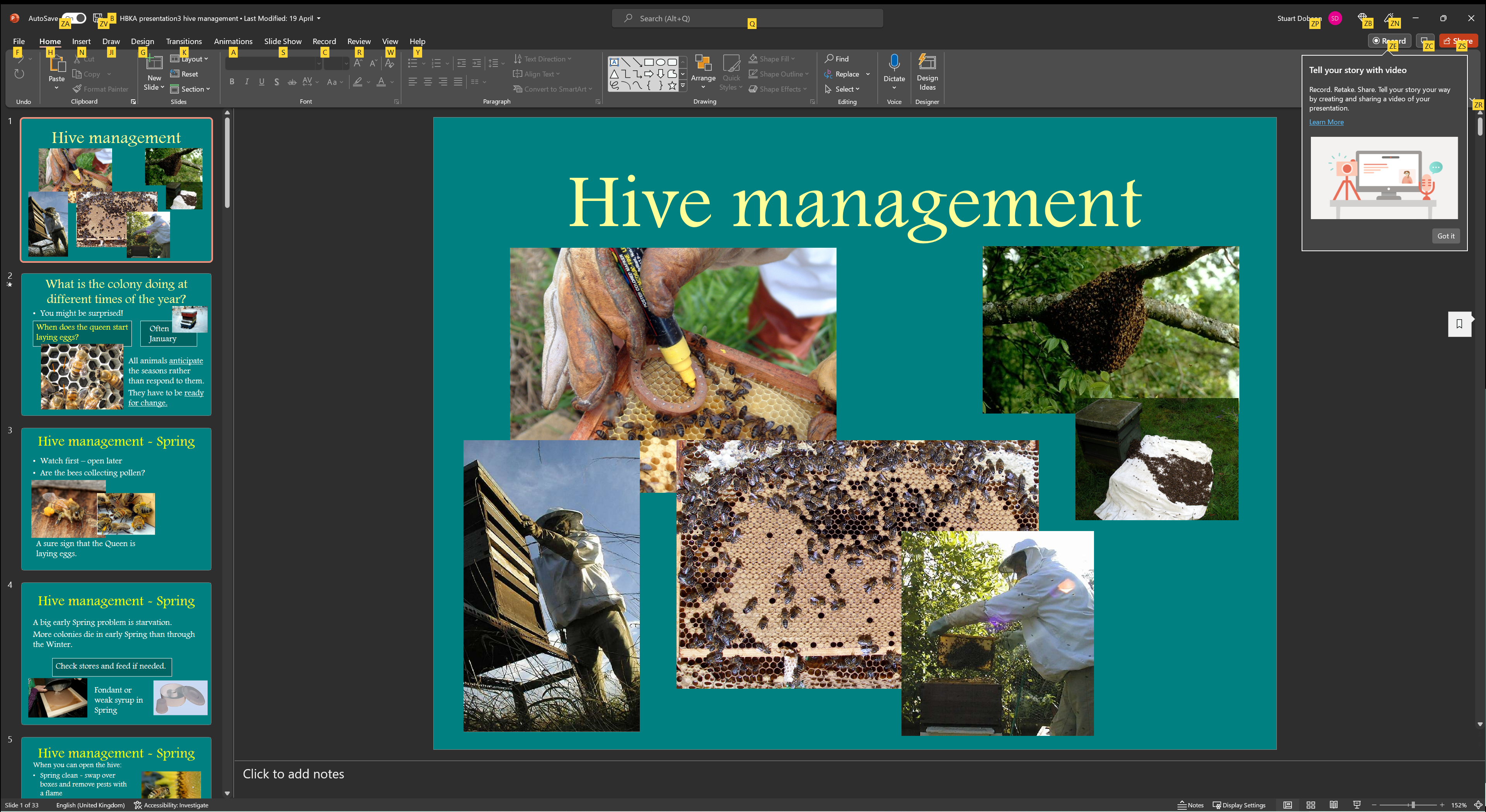Viewport: 1486px width, 812px height.
Task: Click the Format Painter brush
Action: pos(77,89)
